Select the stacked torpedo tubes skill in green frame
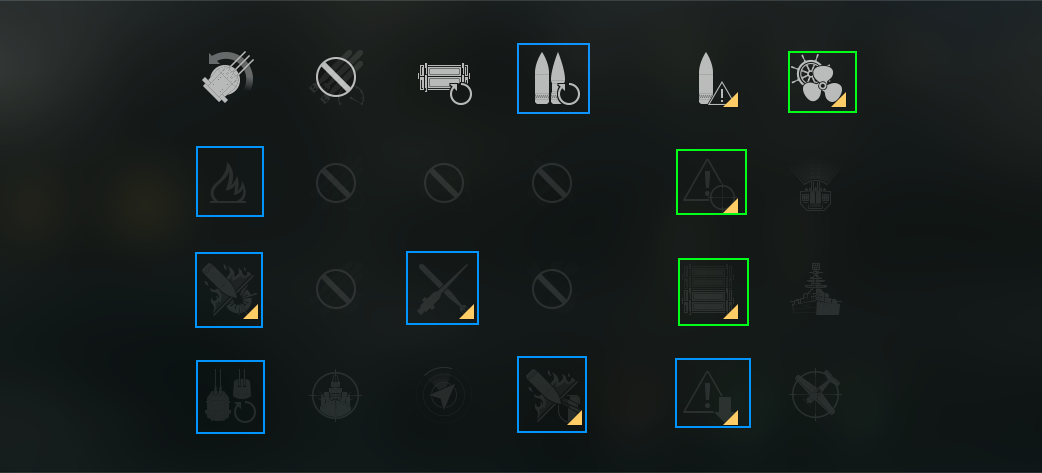This screenshot has height=473, width=1042. 713,292
